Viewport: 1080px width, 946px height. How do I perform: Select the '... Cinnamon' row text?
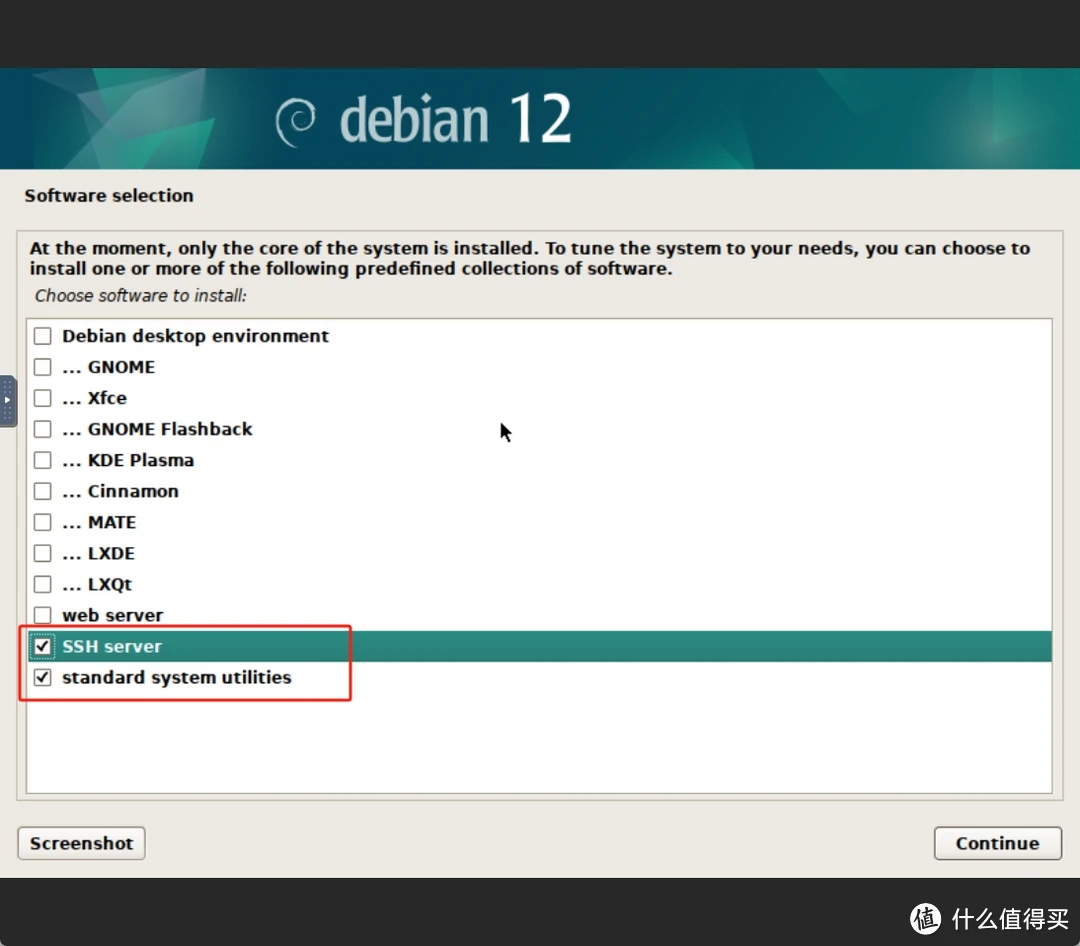coord(121,491)
